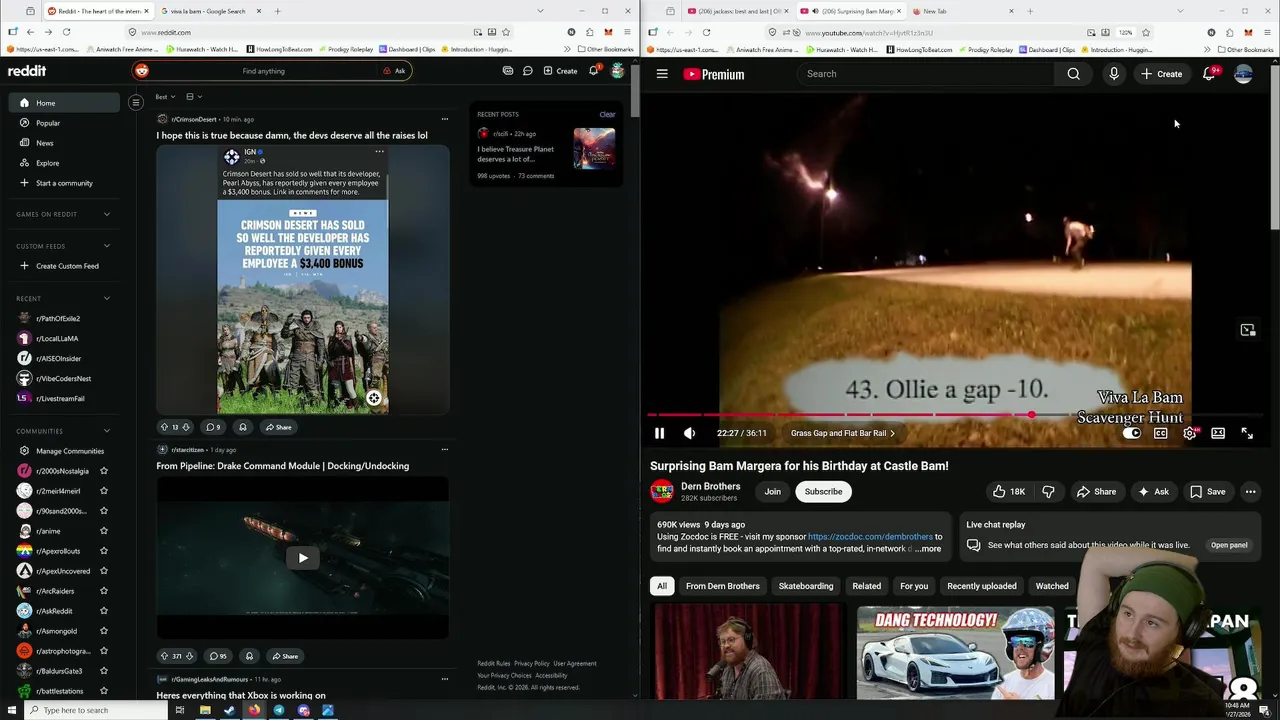Save the video to a playlist
The width and height of the screenshot is (1280, 720).
1207,491
